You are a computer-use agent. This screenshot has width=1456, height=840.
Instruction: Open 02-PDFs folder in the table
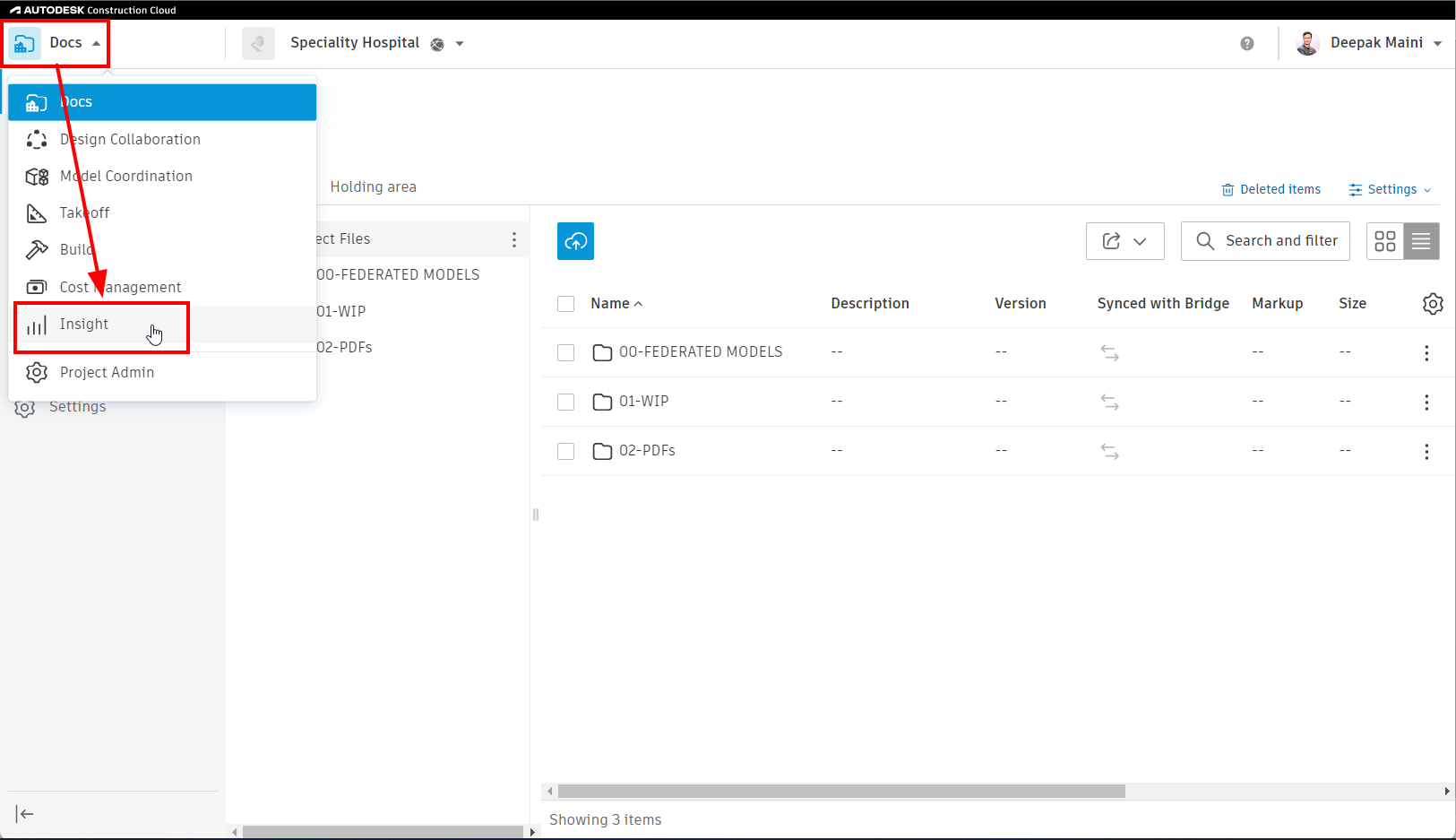(647, 451)
